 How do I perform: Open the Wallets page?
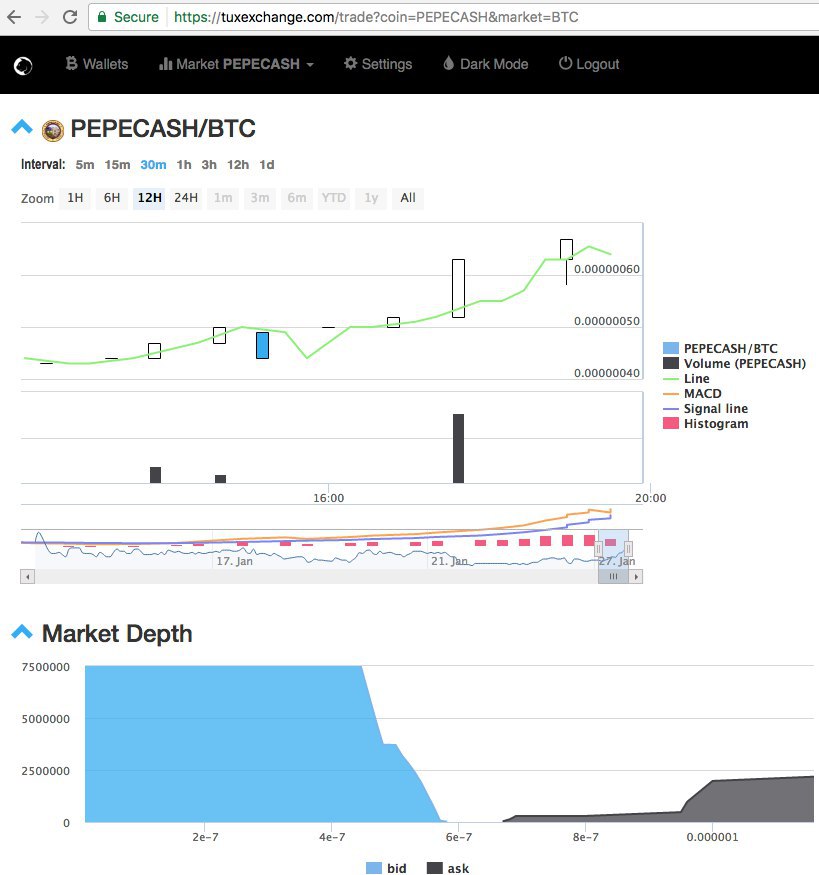(97, 64)
